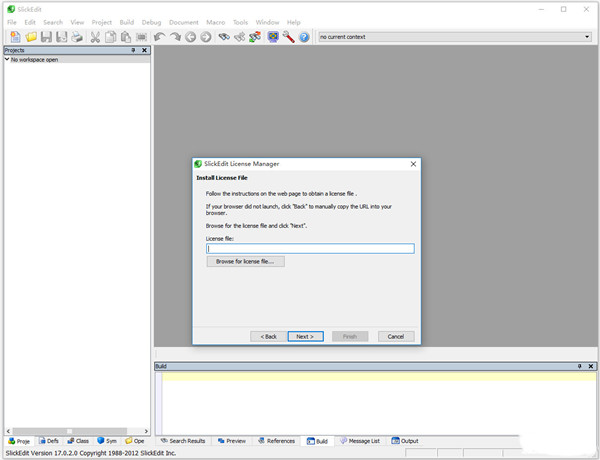Viewport: 600px width, 460px height.
Task: Click the navigate Back circle icon
Action: pos(191,37)
